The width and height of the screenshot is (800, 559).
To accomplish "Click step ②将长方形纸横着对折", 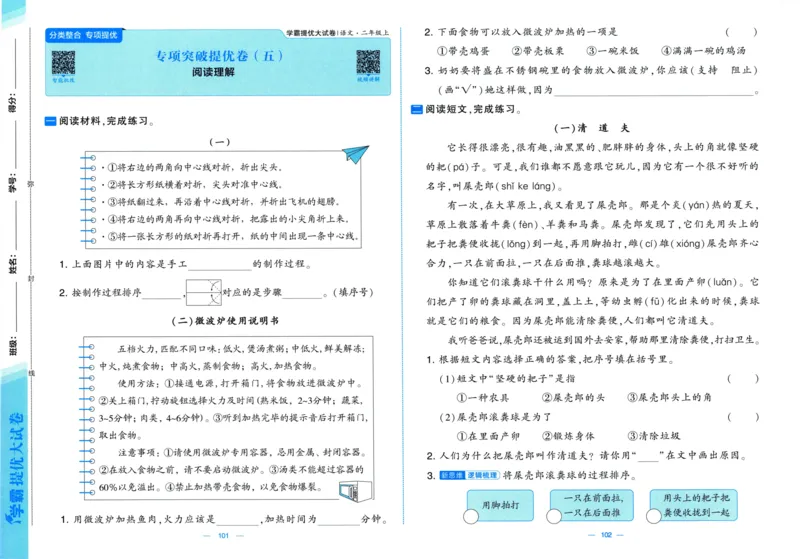I will click(195, 185).
